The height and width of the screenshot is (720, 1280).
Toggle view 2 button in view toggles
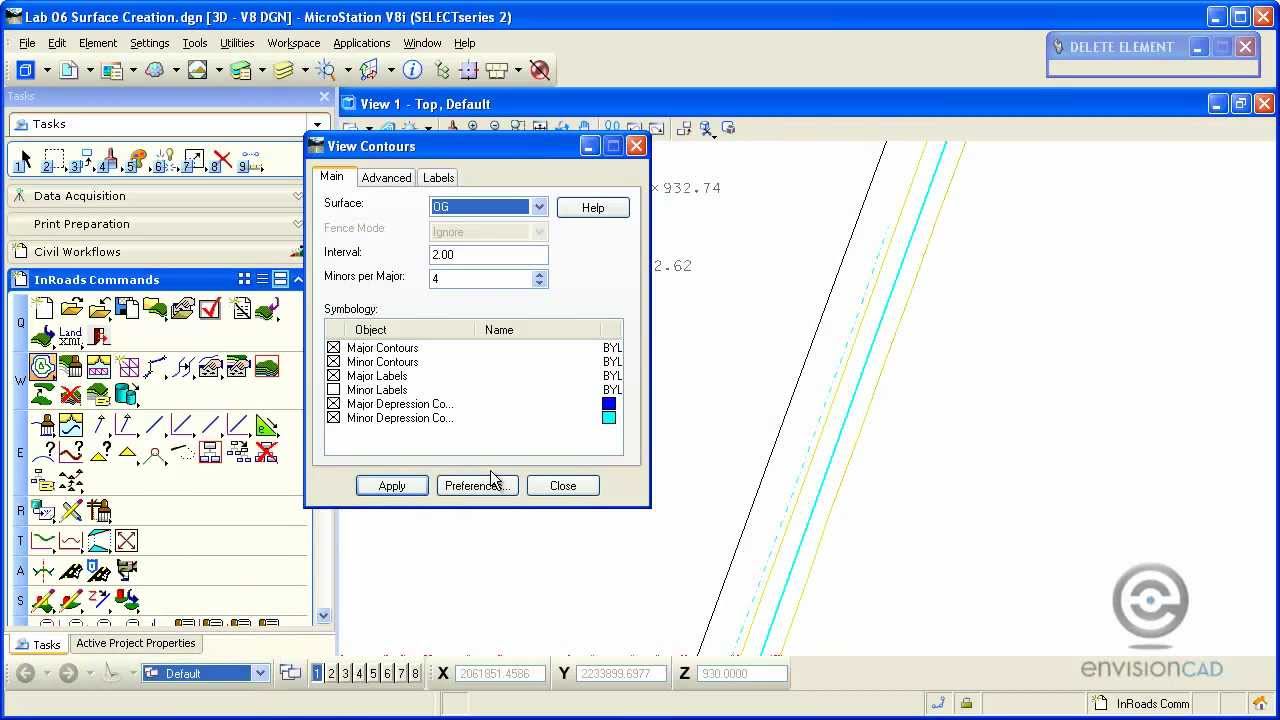331,673
